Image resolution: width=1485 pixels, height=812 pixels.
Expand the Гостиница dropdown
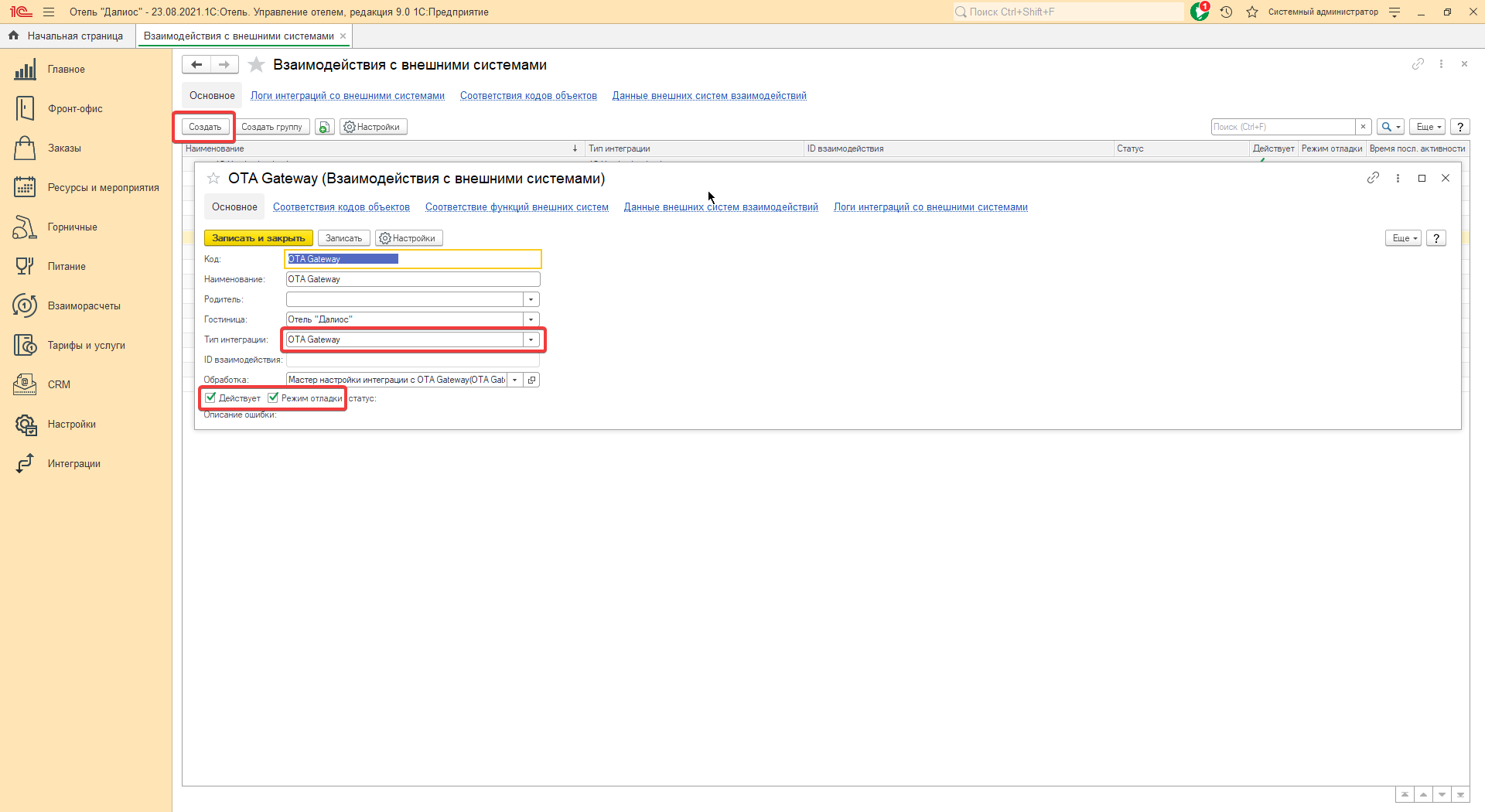pyautogui.click(x=531, y=319)
